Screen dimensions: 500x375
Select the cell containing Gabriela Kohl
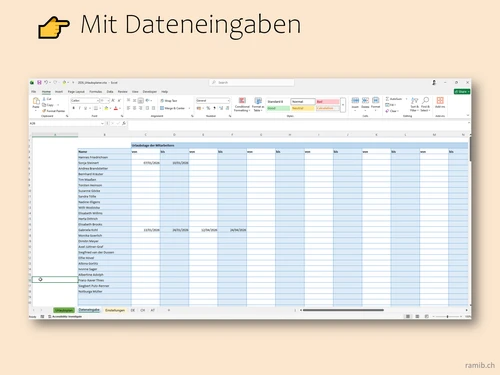click(104, 230)
